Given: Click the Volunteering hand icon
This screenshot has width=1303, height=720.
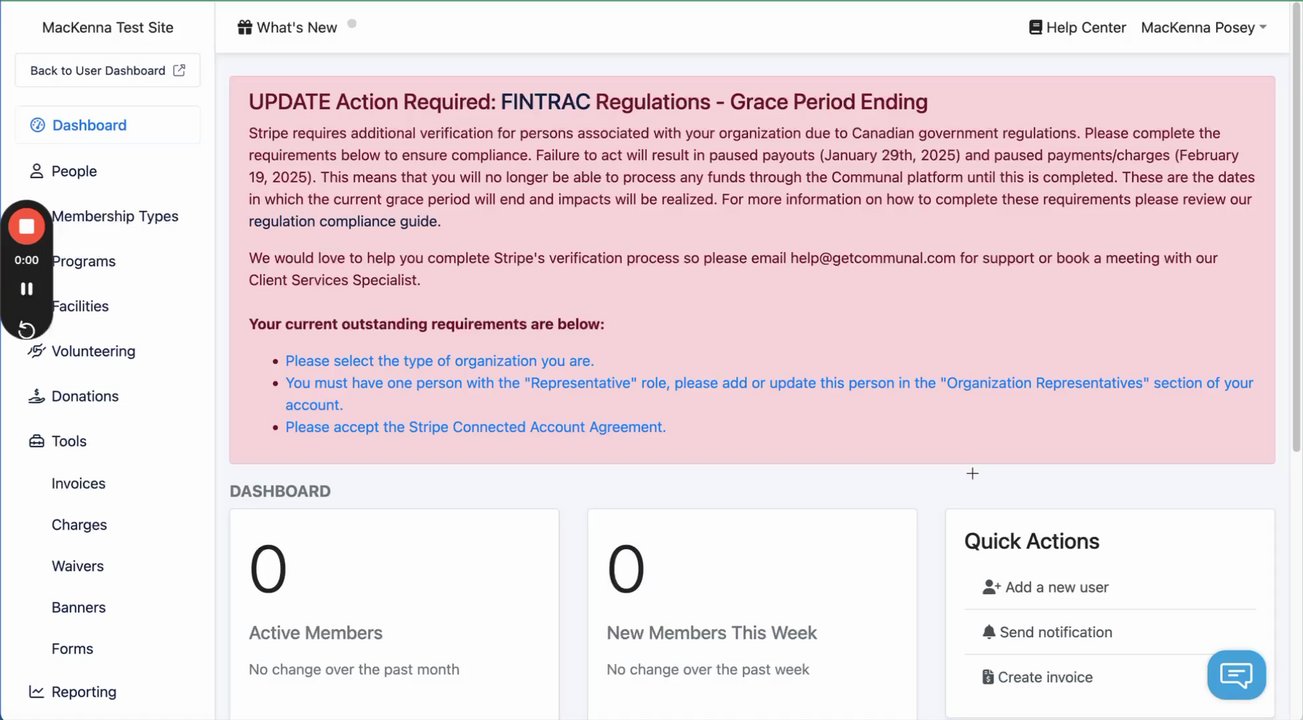Looking at the screenshot, I should click(37, 351).
